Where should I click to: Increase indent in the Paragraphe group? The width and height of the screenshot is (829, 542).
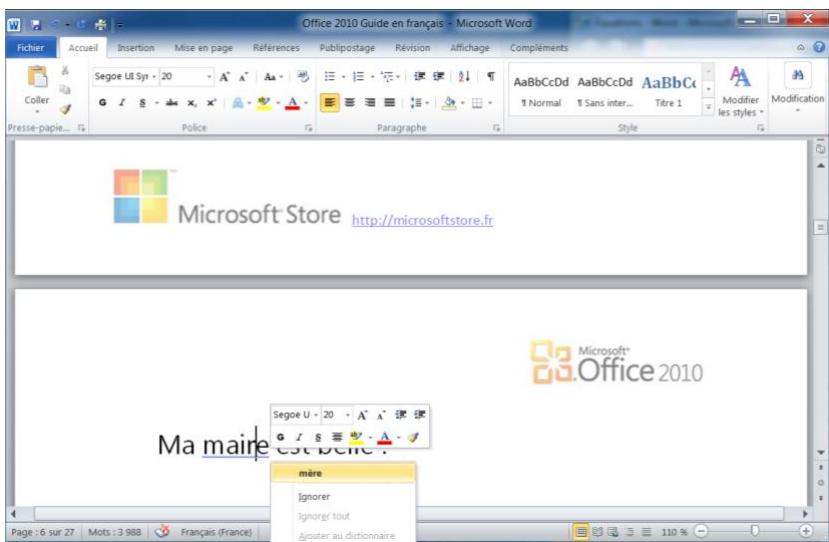tap(439, 77)
